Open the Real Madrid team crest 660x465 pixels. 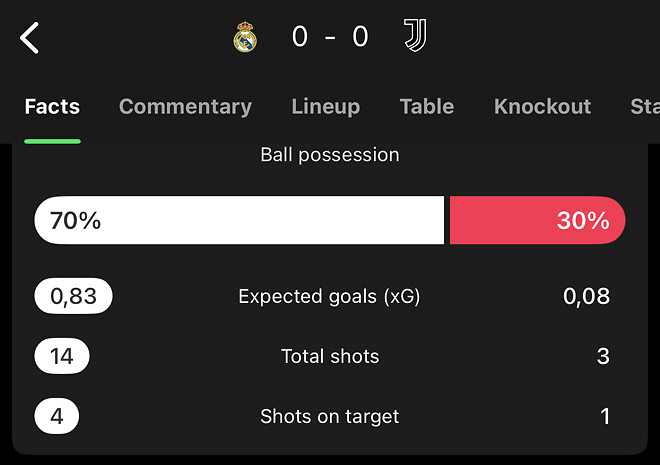coord(245,38)
